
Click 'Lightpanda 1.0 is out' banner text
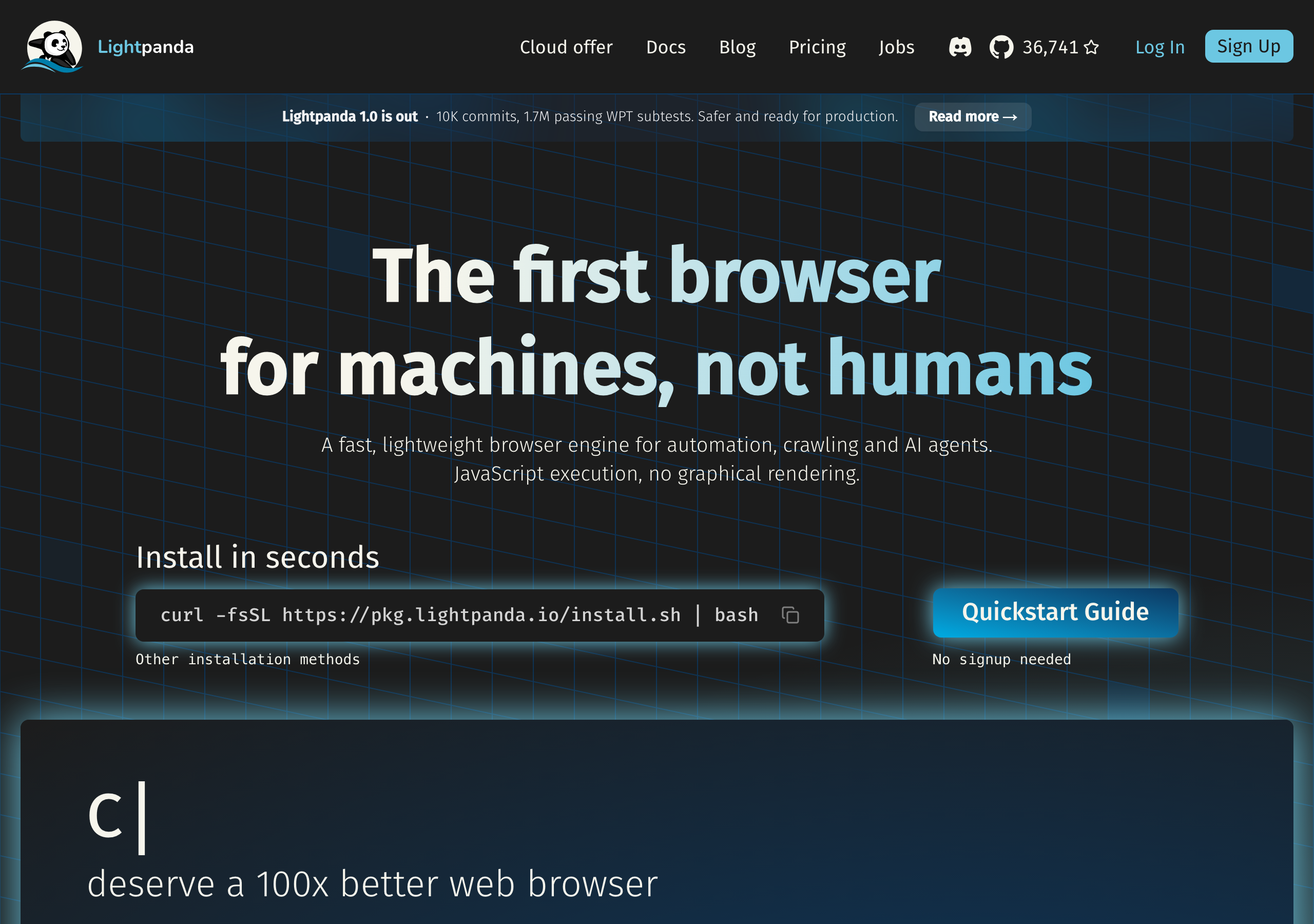point(350,117)
